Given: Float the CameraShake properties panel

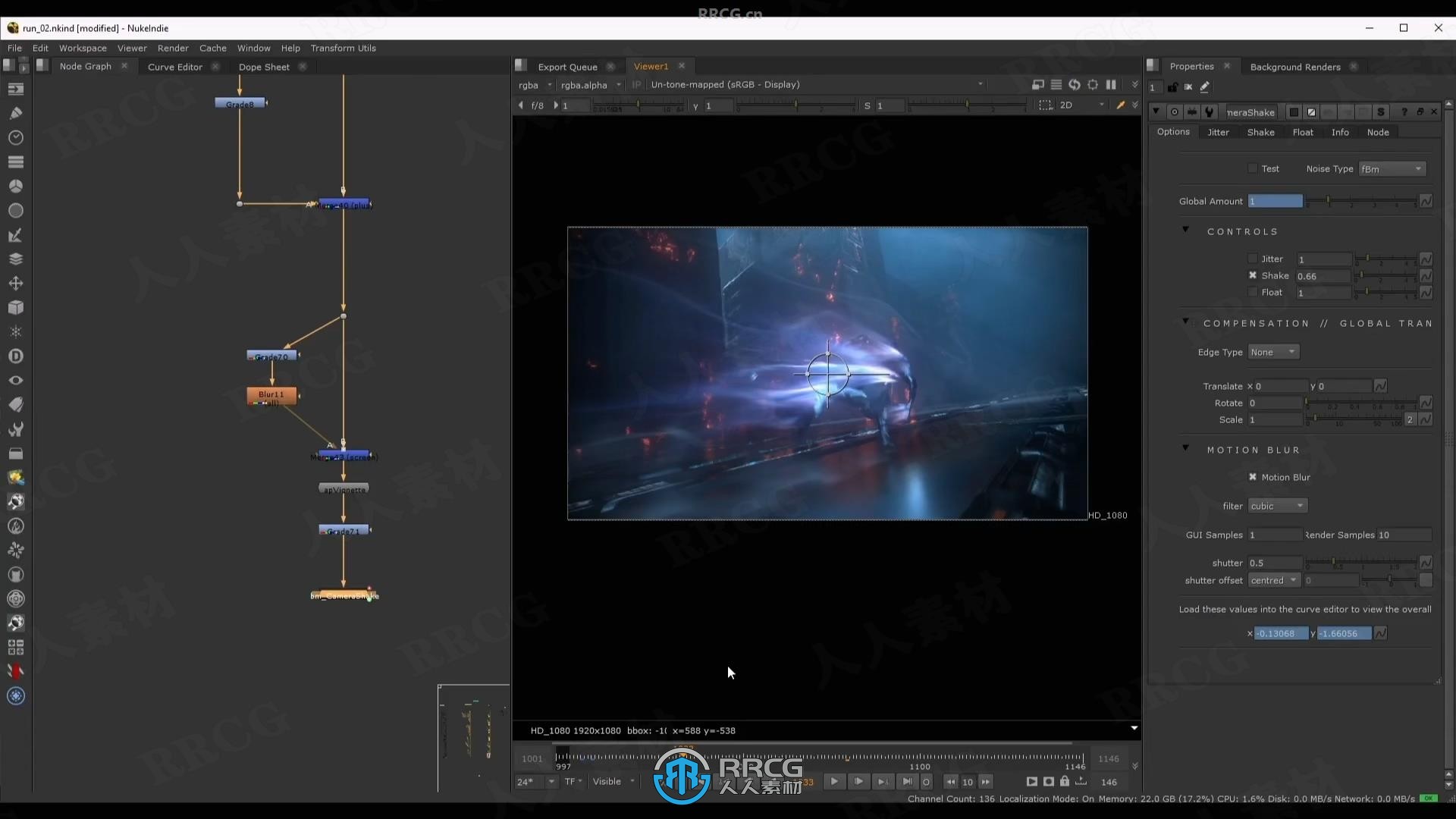Looking at the screenshot, I should (1420, 112).
